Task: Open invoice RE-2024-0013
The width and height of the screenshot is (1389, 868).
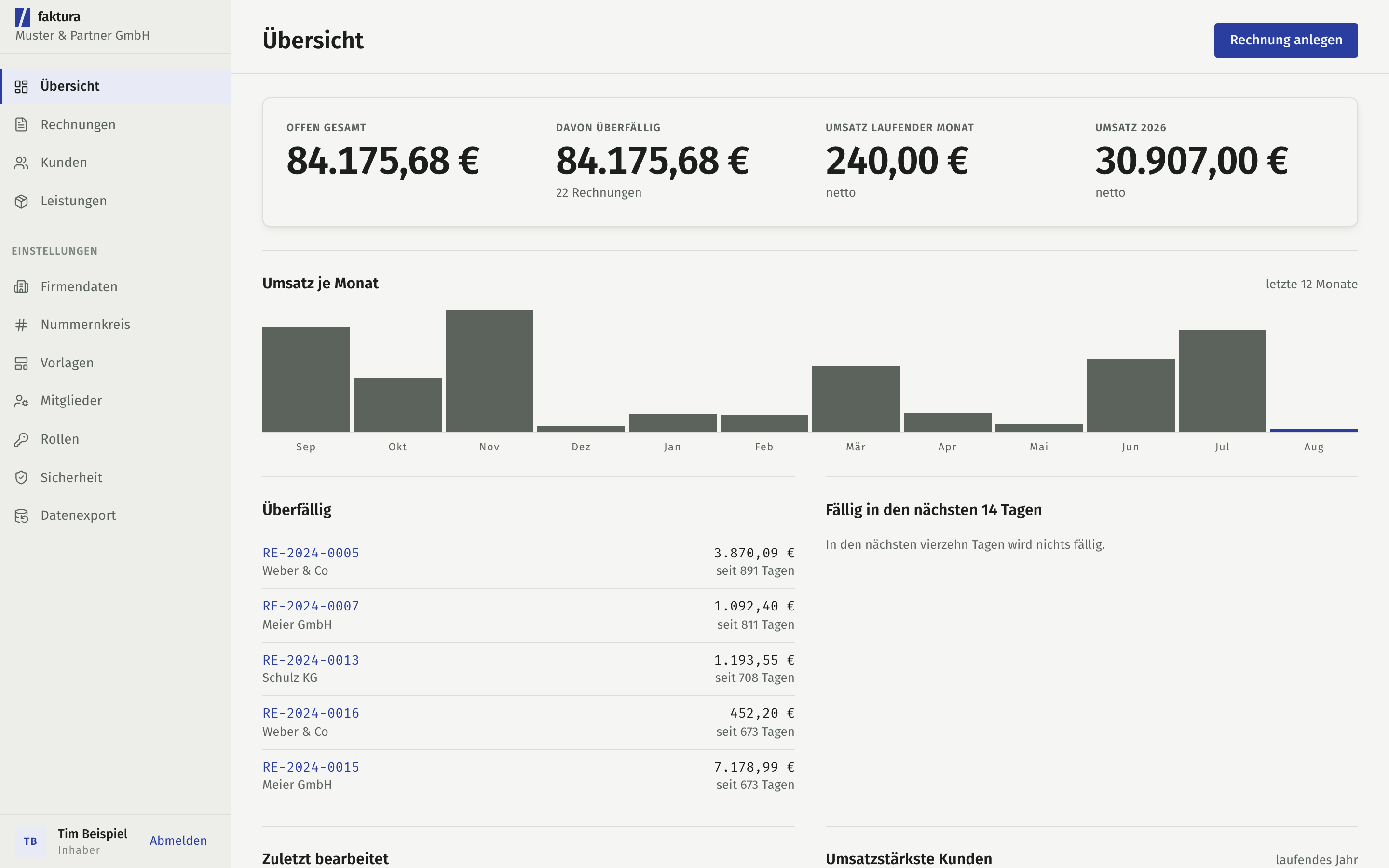Action: 311,660
